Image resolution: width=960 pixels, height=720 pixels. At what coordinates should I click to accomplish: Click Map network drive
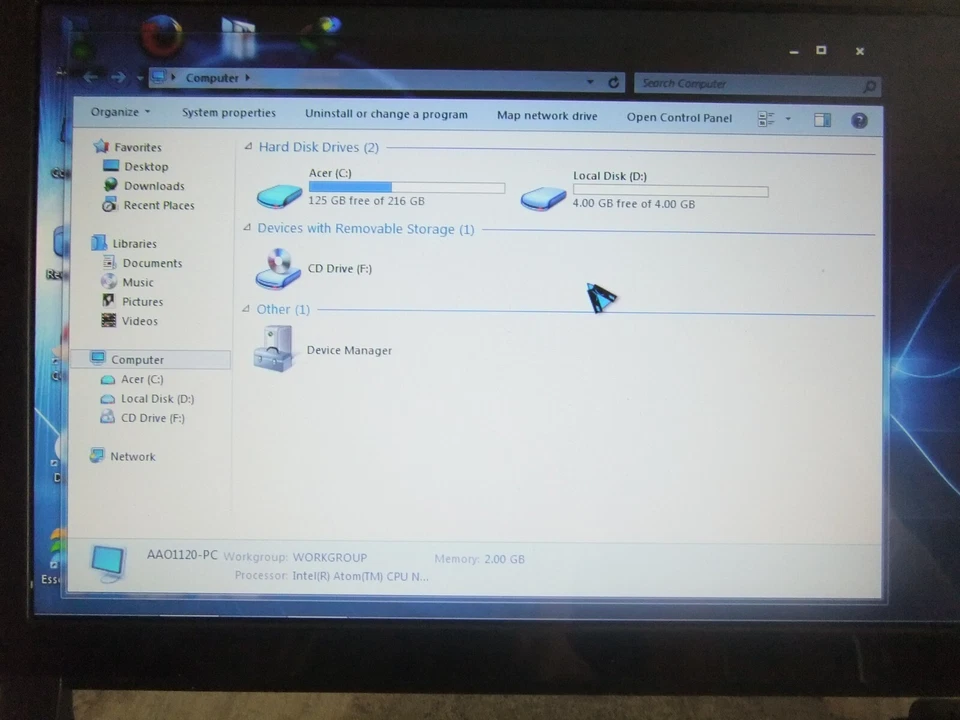pyautogui.click(x=547, y=115)
